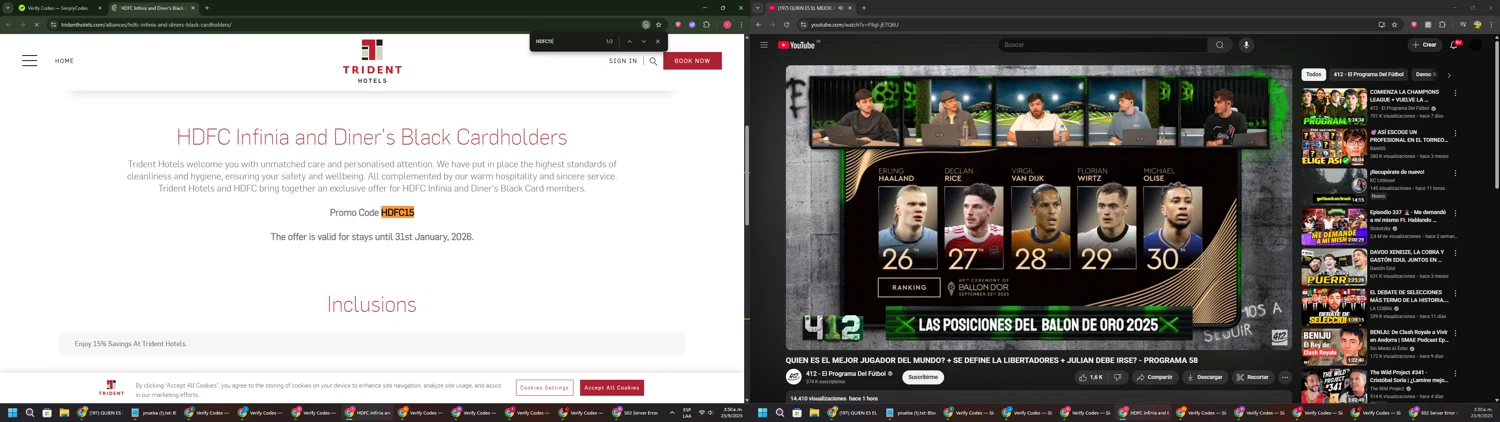Open new tab in Trident browser window
The height and width of the screenshot is (422, 1500).
click(207, 8)
